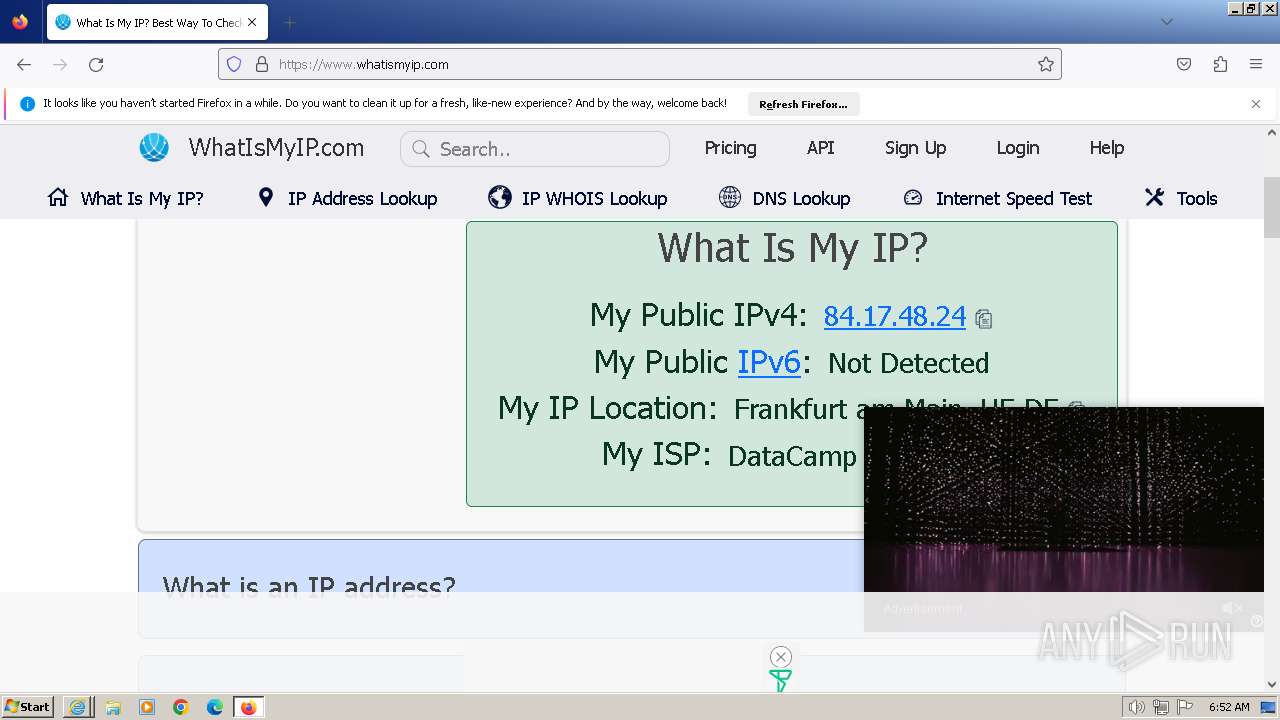Close the WhatIsMyIP tab

coord(252,22)
